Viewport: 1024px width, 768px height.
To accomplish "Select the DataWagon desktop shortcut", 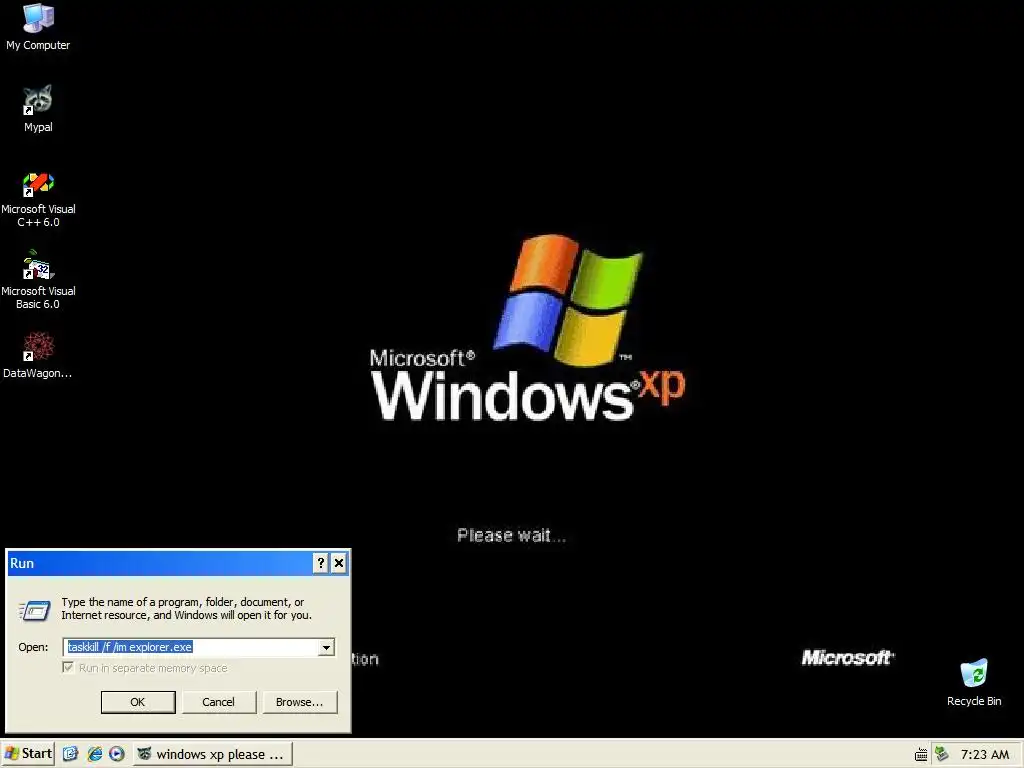I will 38,356.
